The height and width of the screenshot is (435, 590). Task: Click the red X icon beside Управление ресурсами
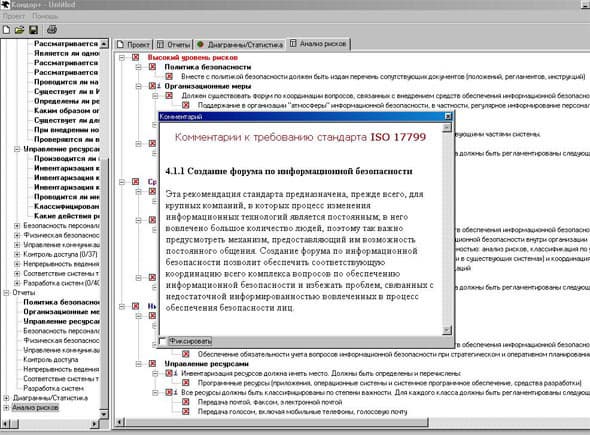[x=152, y=364]
